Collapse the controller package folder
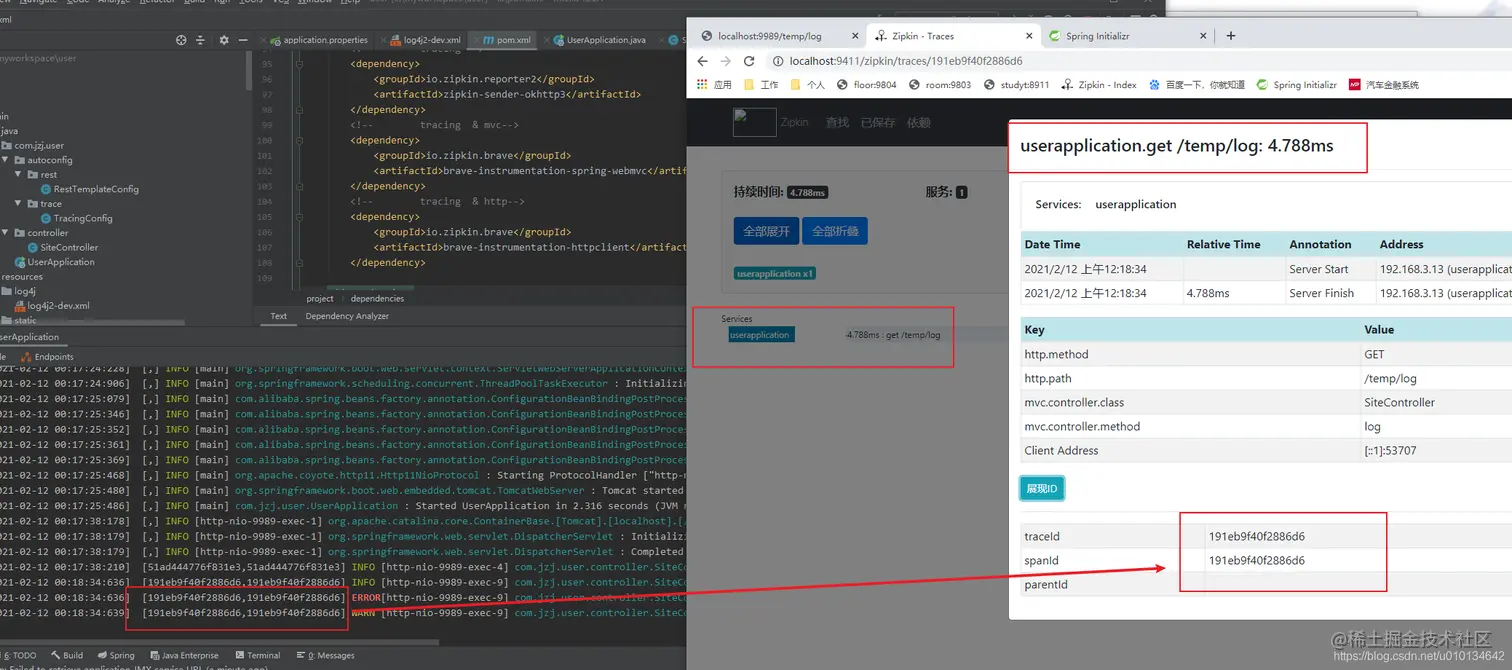The height and width of the screenshot is (670, 1512). point(6,233)
